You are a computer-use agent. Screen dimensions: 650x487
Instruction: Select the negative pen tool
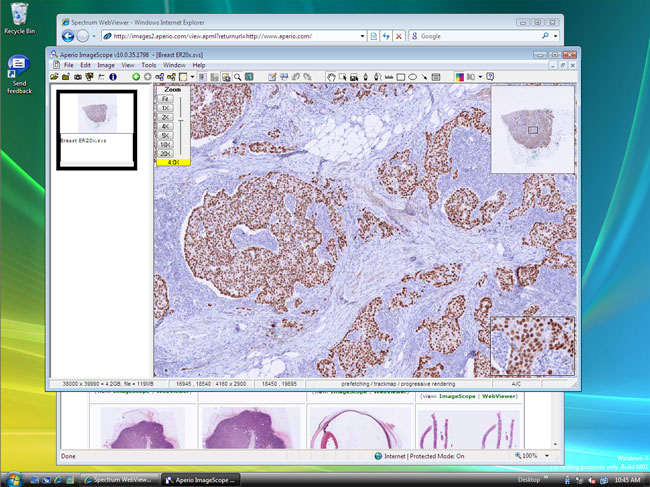(x=377, y=77)
